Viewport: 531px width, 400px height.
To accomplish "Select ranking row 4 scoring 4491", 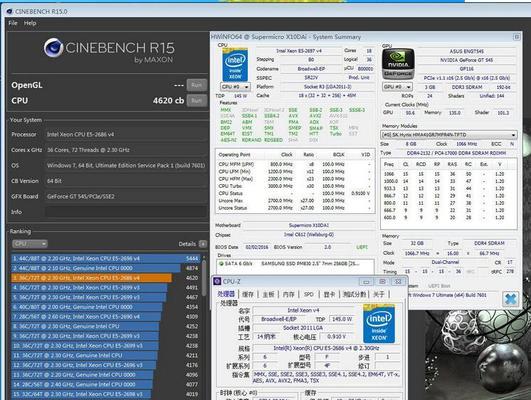I will pos(106,288).
